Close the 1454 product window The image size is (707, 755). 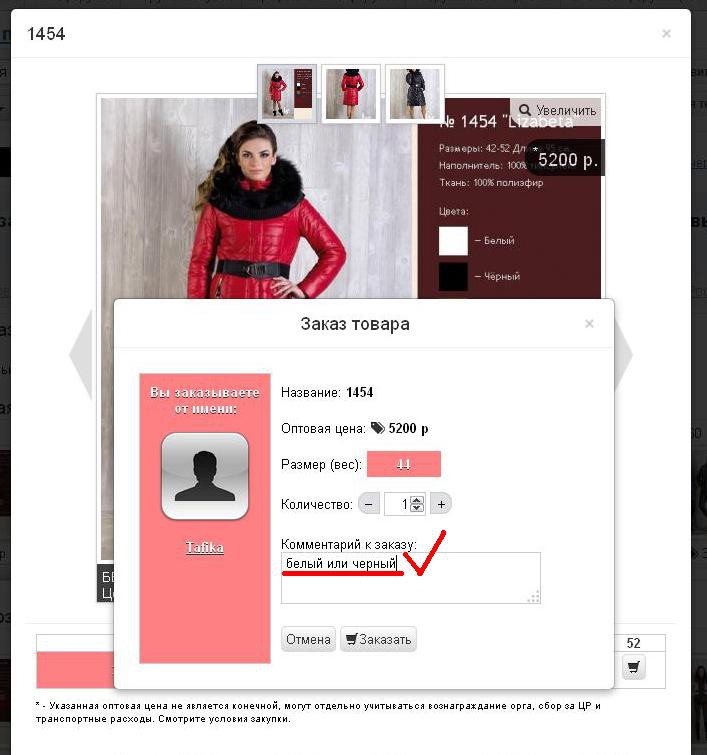point(666,33)
